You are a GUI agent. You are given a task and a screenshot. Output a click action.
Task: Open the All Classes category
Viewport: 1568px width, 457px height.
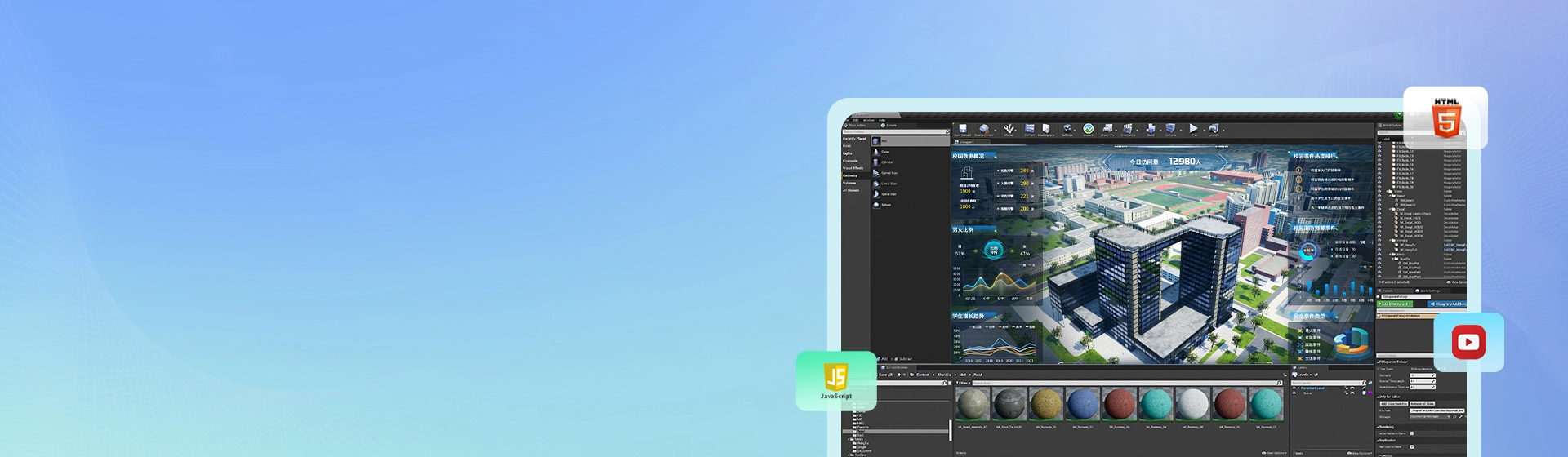click(851, 190)
